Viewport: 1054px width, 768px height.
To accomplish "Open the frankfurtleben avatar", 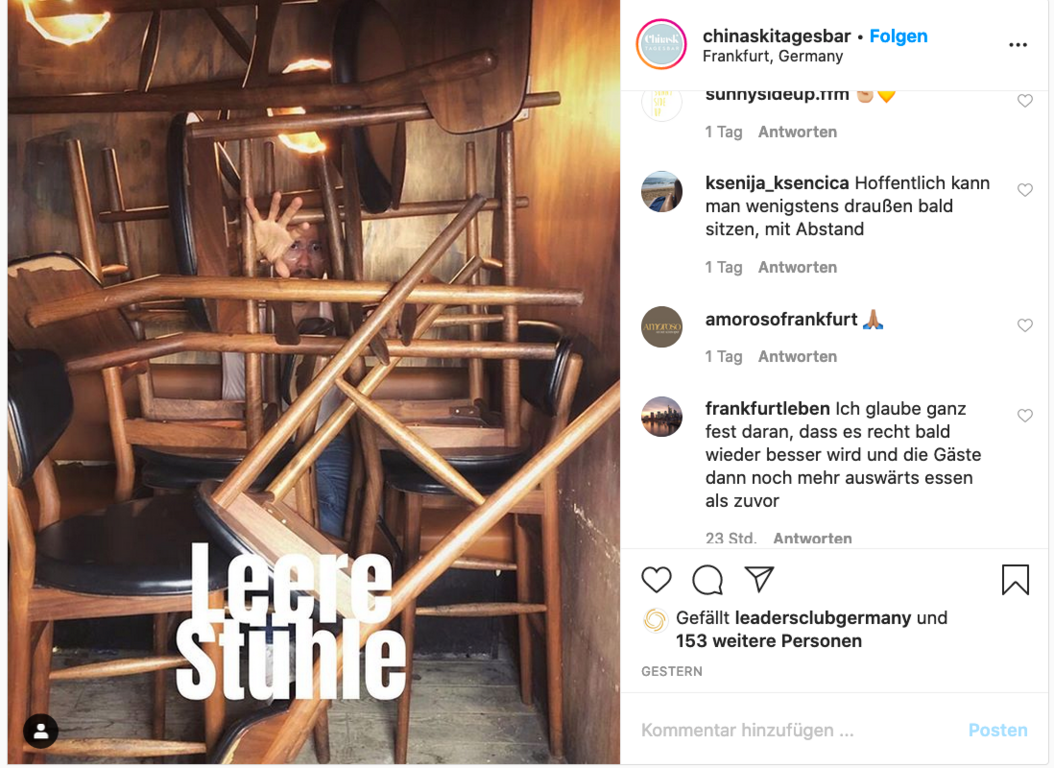I will tap(661, 417).
